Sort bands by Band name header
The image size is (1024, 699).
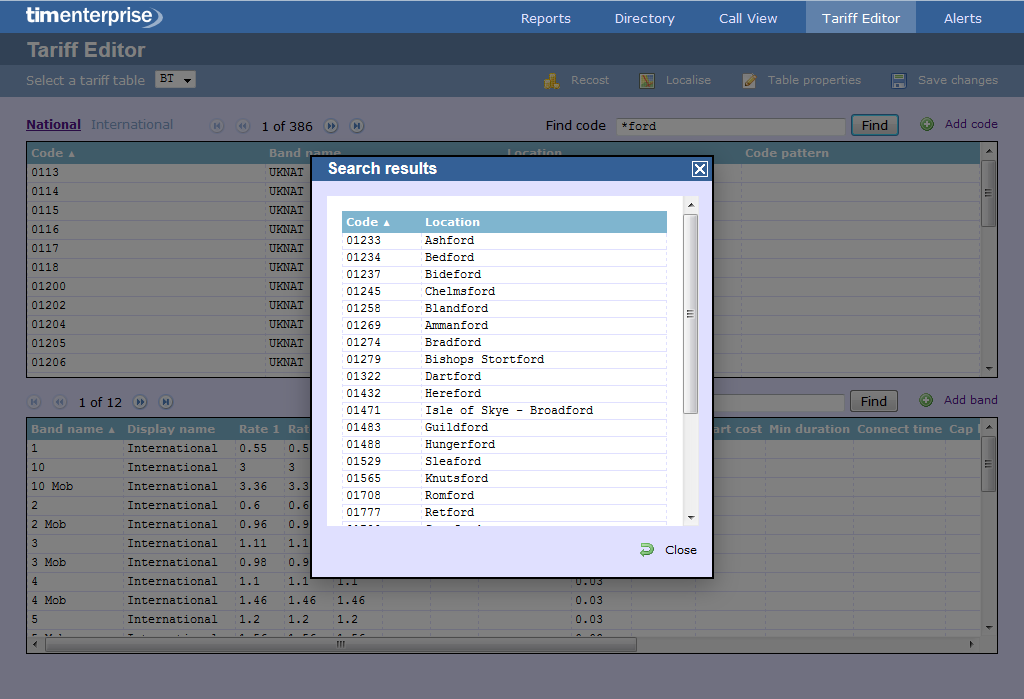point(72,429)
